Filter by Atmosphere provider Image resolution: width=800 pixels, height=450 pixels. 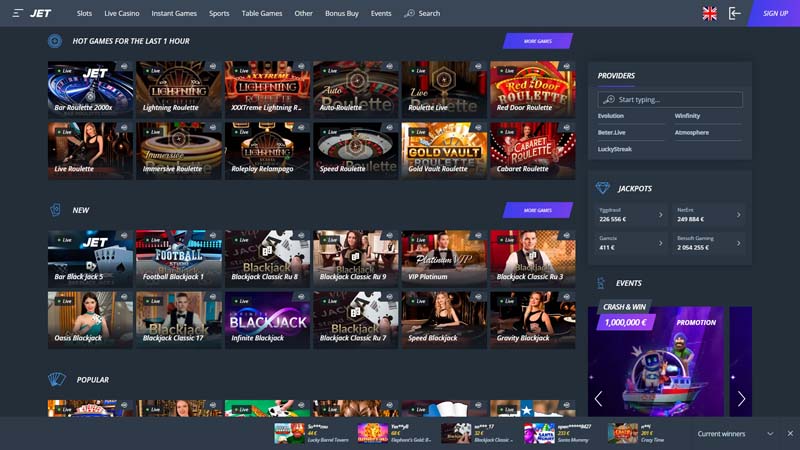click(x=692, y=133)
